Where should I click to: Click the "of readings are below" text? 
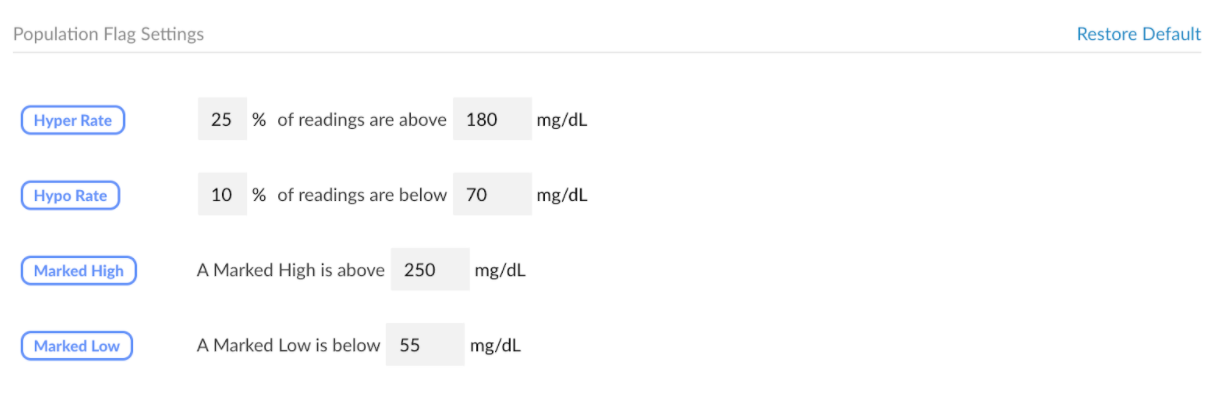(x=362, y=195)
